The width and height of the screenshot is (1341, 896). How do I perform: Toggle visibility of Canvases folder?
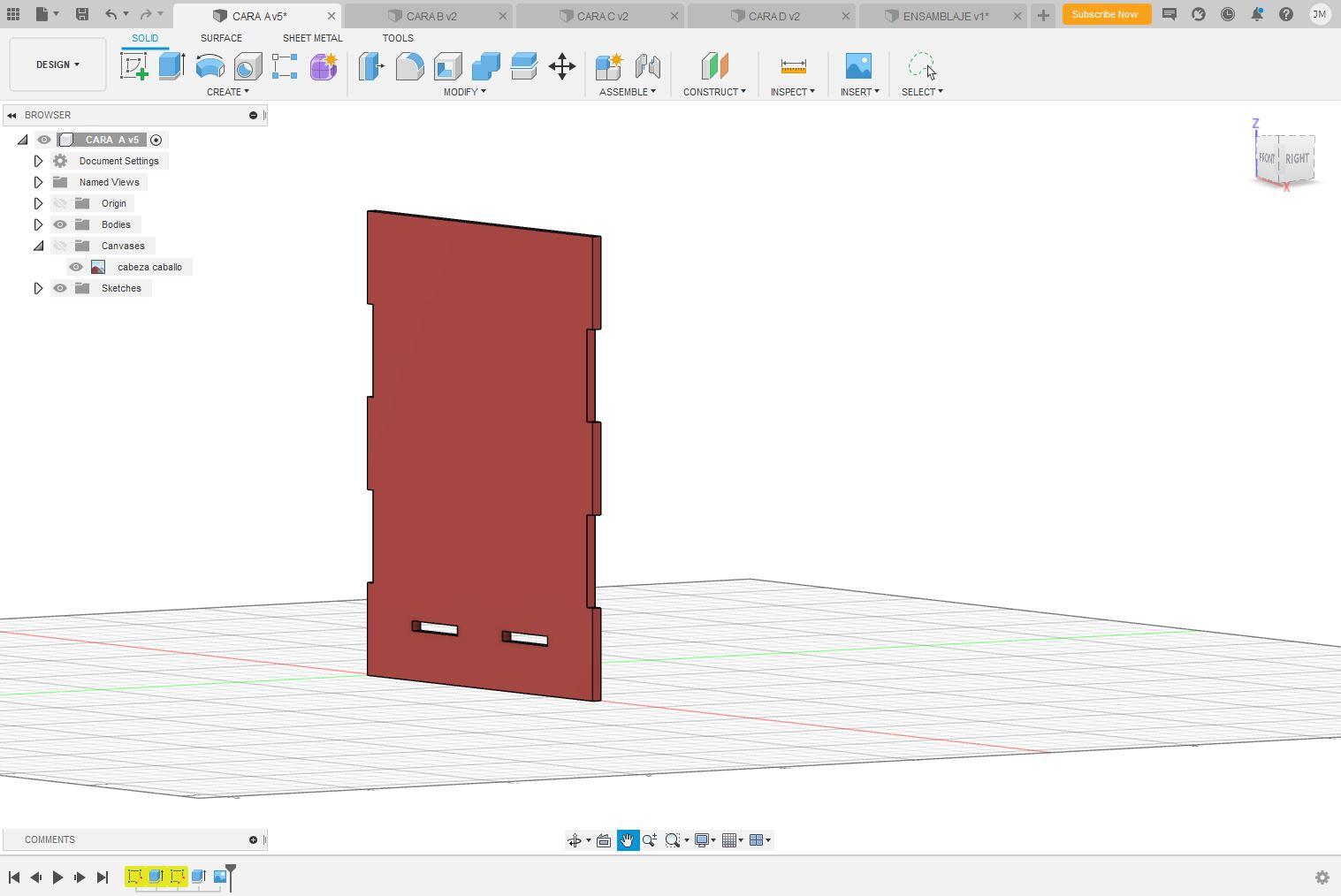(60, 246)
